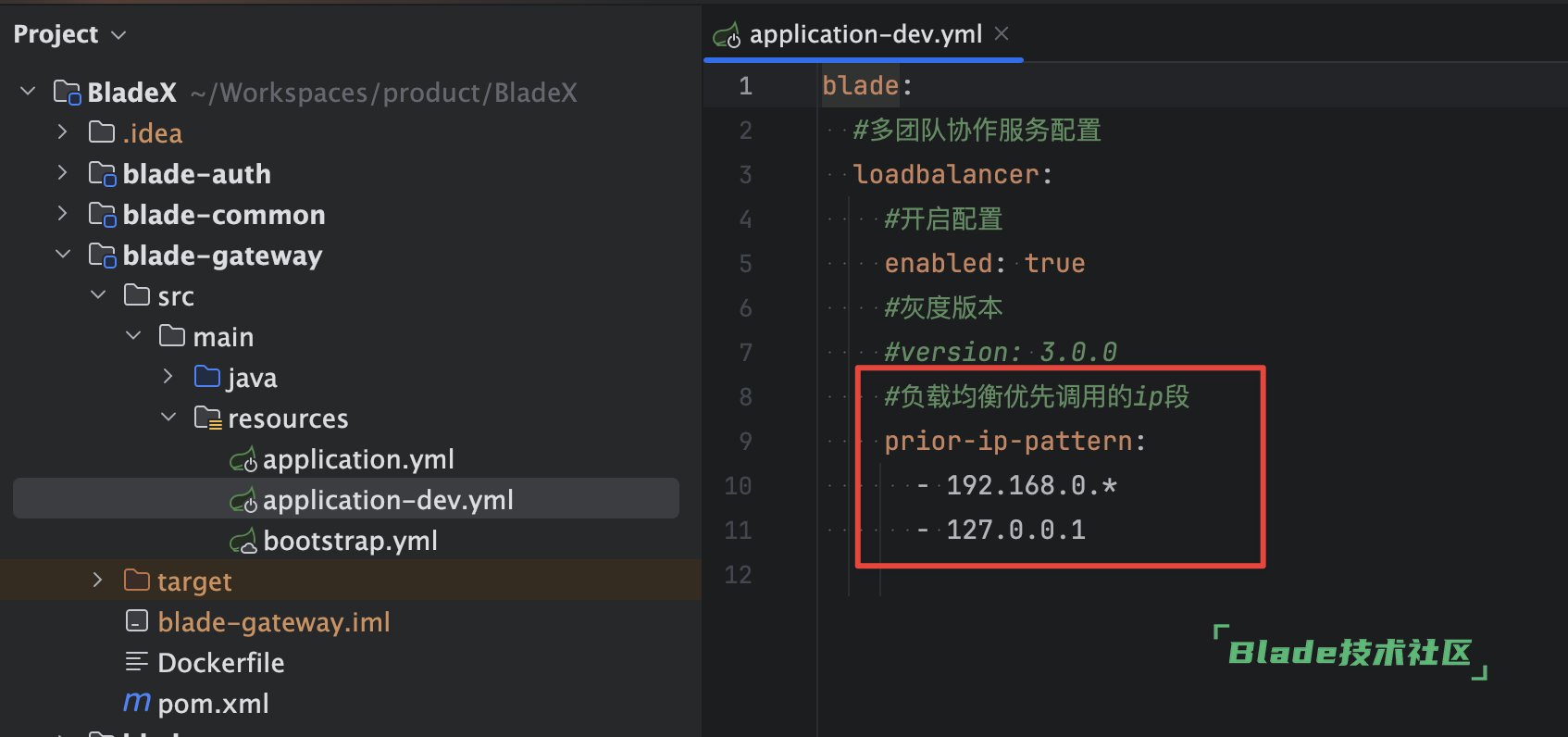Click the target folder icon
Image resolution: width=1568 pixels, height=737 pixels.
click(137, 581)
